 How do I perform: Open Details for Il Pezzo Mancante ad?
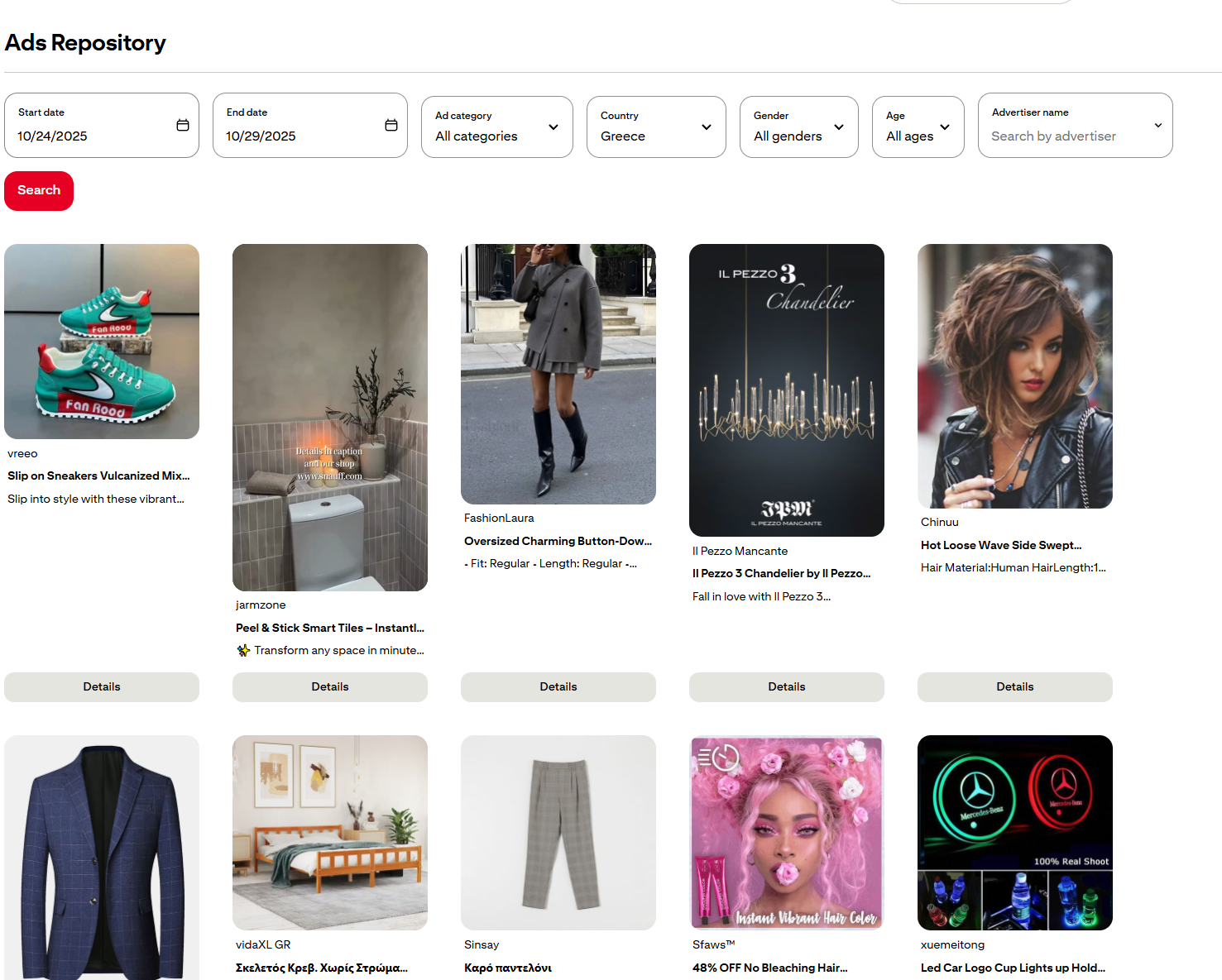pyautogui.click(x=787, y=687)
